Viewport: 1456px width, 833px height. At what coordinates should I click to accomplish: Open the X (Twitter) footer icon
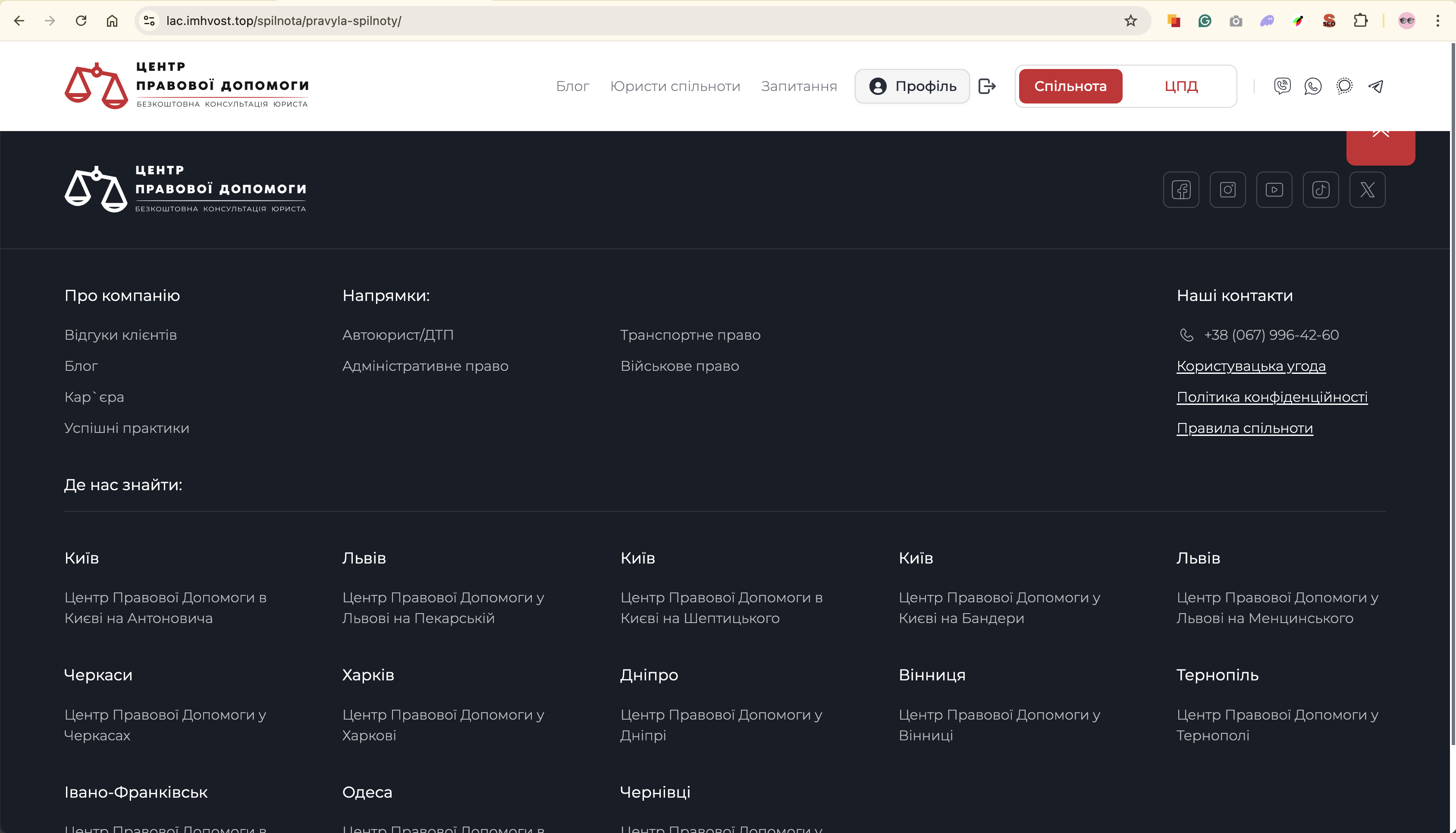(x=1367, y=189)
